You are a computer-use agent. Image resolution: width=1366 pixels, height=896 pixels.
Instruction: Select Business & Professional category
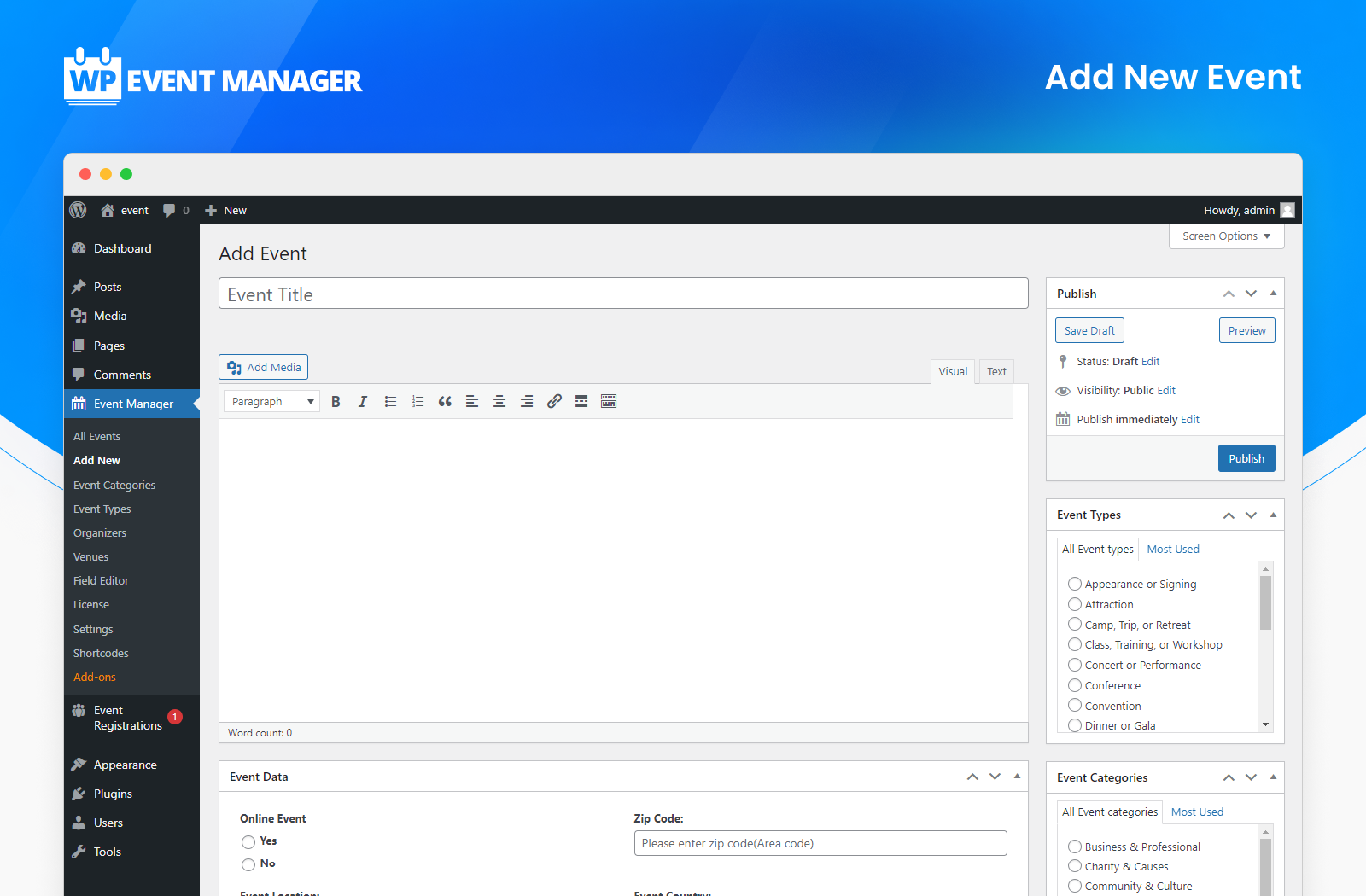coord(1075,847)
